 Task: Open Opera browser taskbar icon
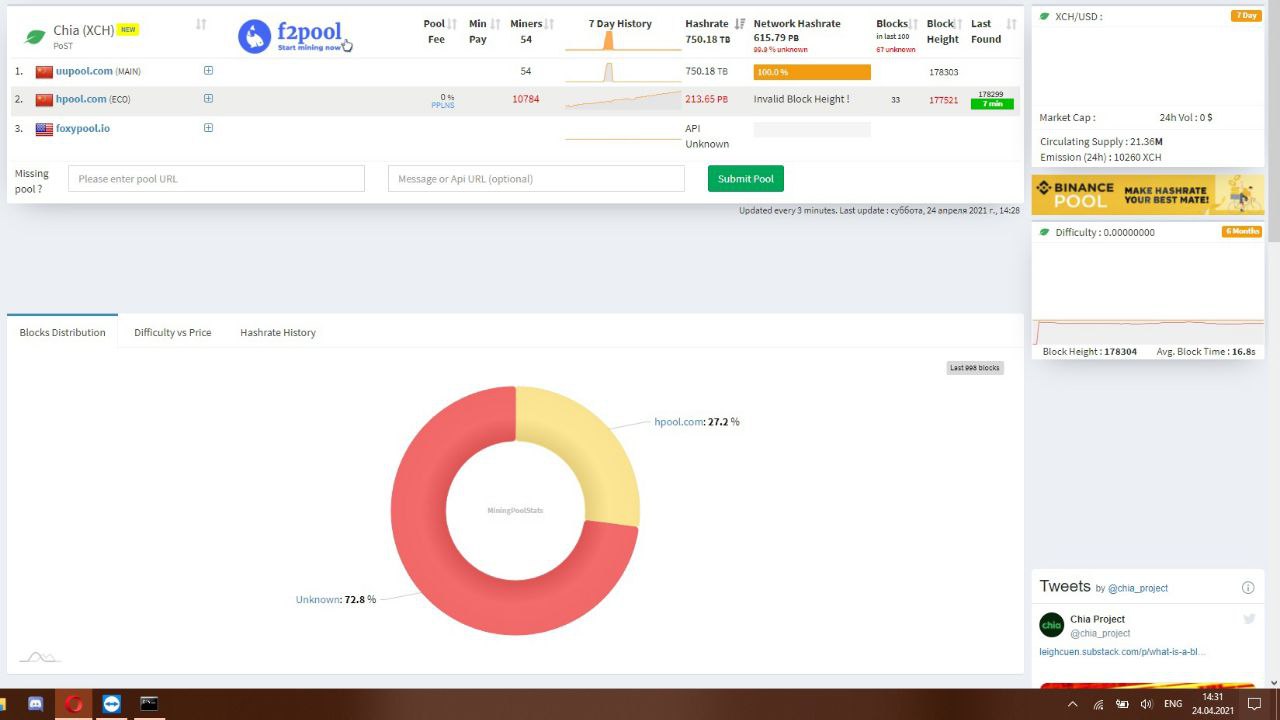tap(73, 704)
